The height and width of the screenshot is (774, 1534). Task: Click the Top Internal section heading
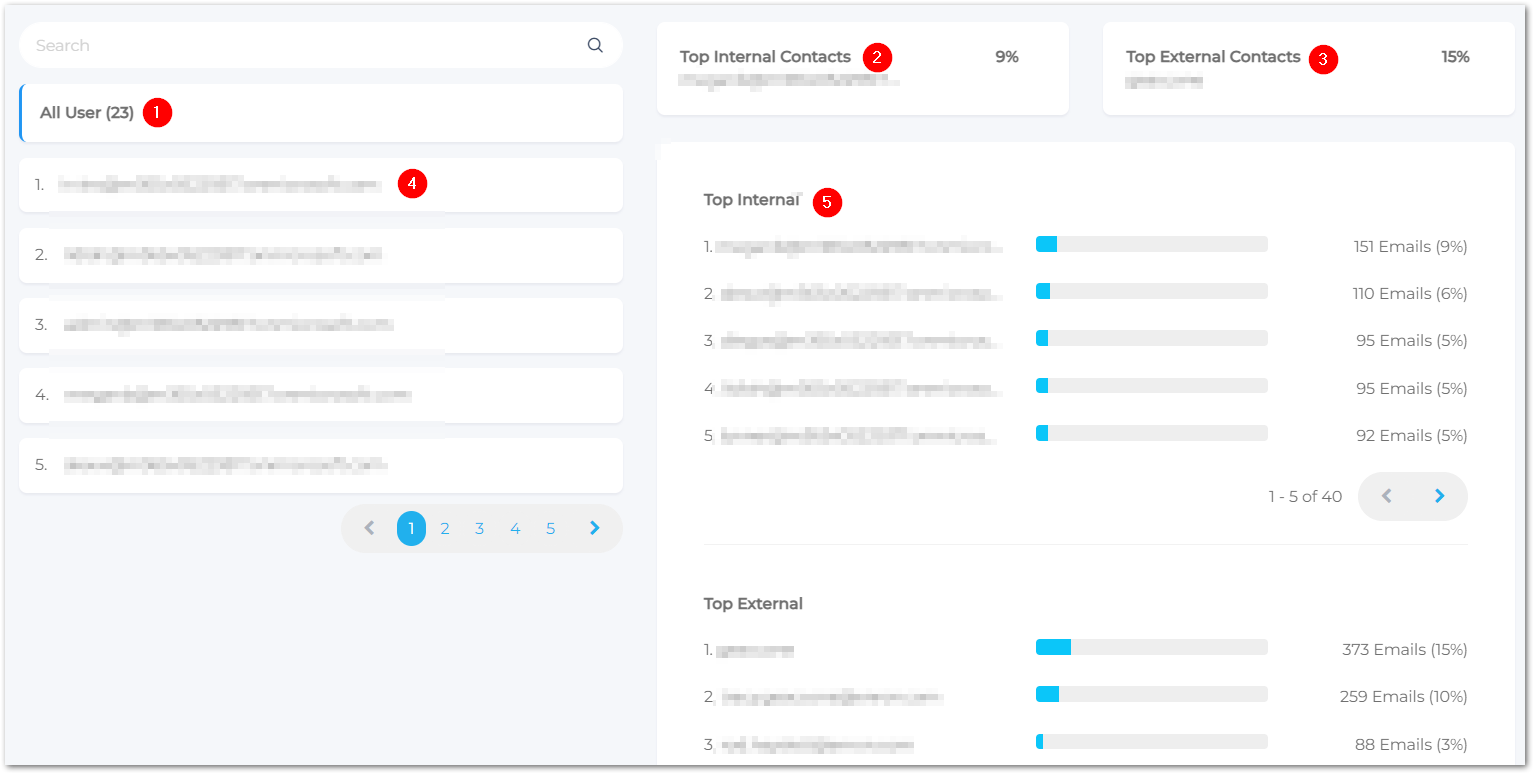pyautogui.click(x=750, y=199)
